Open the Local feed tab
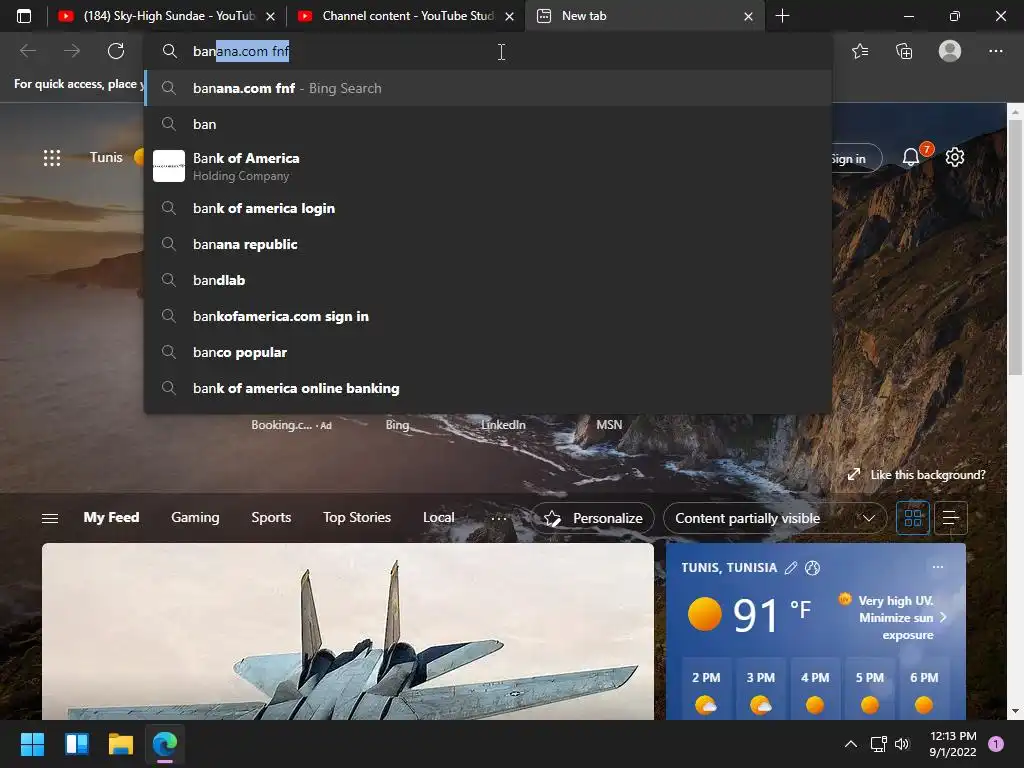 438,517
